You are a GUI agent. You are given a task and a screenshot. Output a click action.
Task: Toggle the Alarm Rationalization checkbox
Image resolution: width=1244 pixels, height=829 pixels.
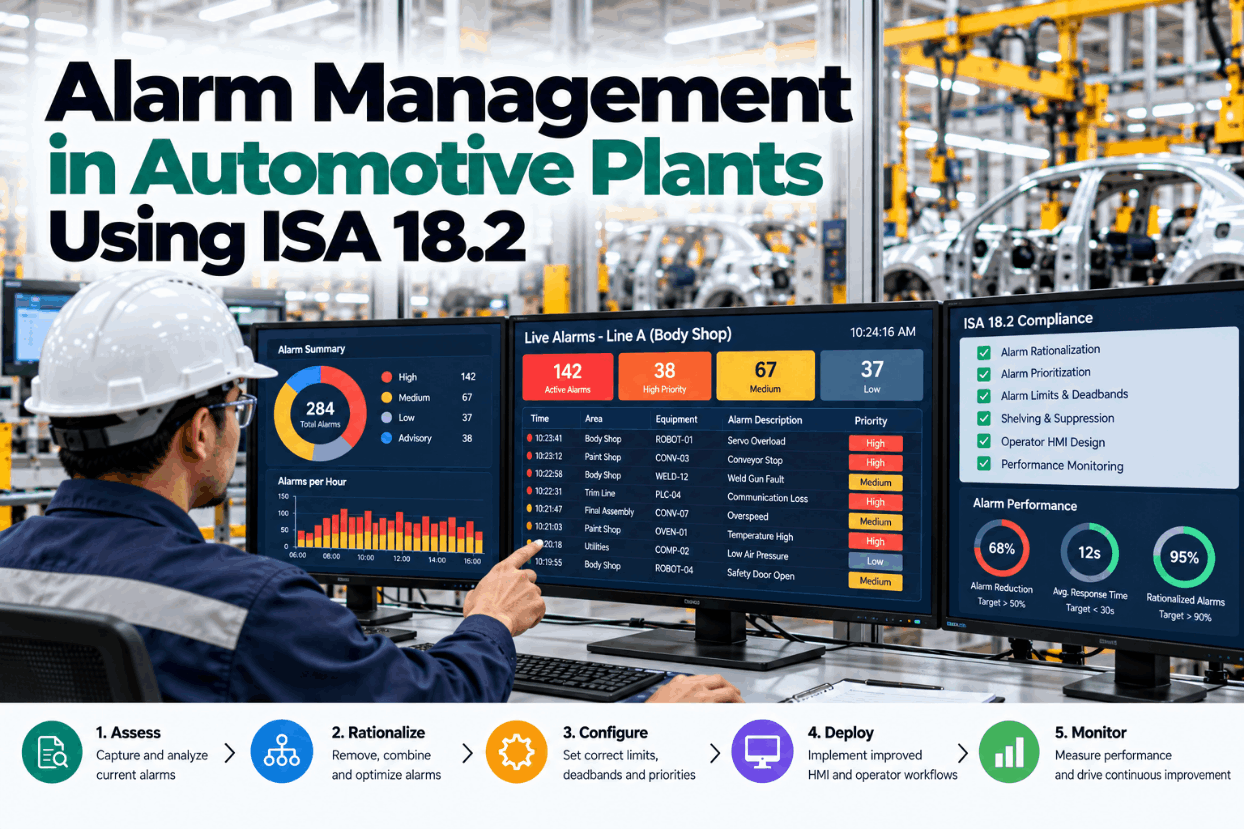983,352
